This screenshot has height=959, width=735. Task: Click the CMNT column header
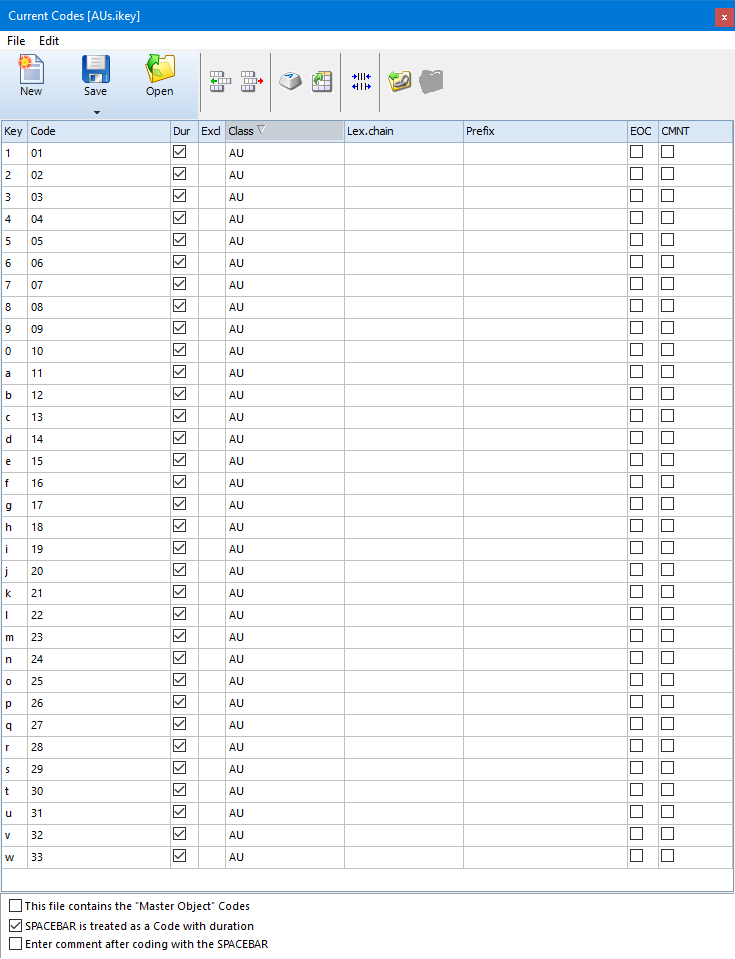[696, 131]
